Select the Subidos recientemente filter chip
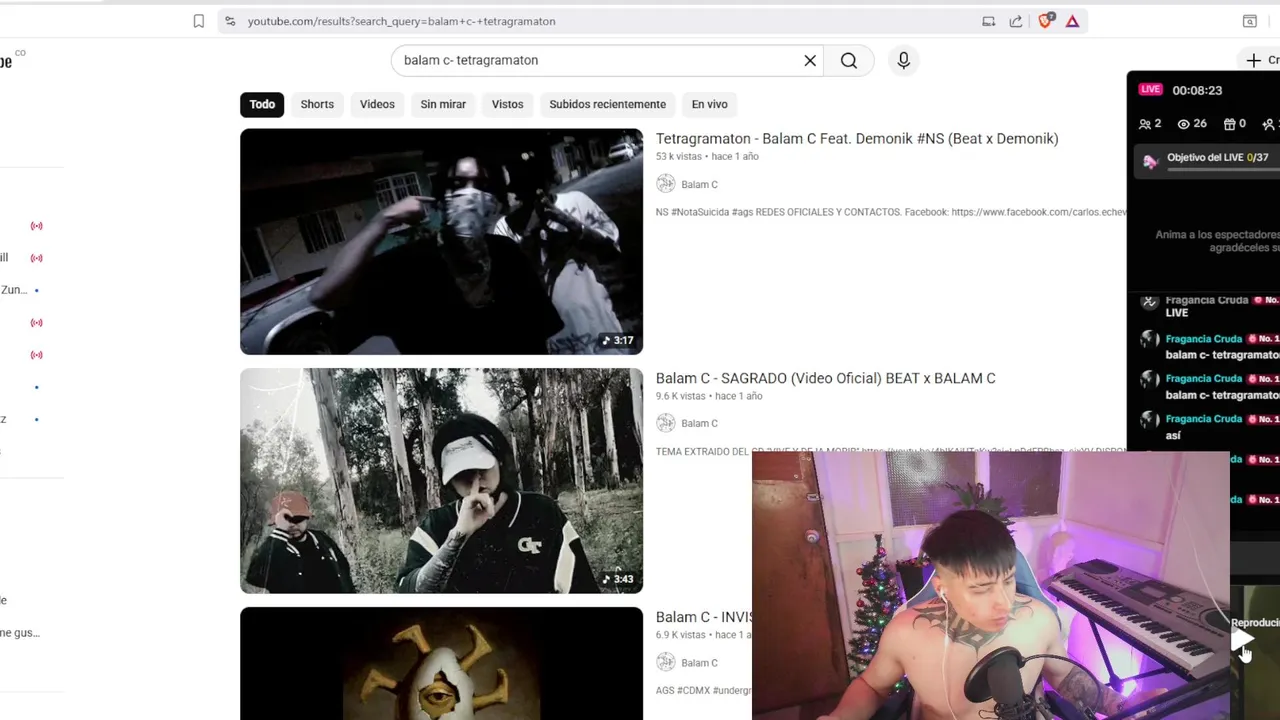The image size is (1280, 720). point(607,104)
